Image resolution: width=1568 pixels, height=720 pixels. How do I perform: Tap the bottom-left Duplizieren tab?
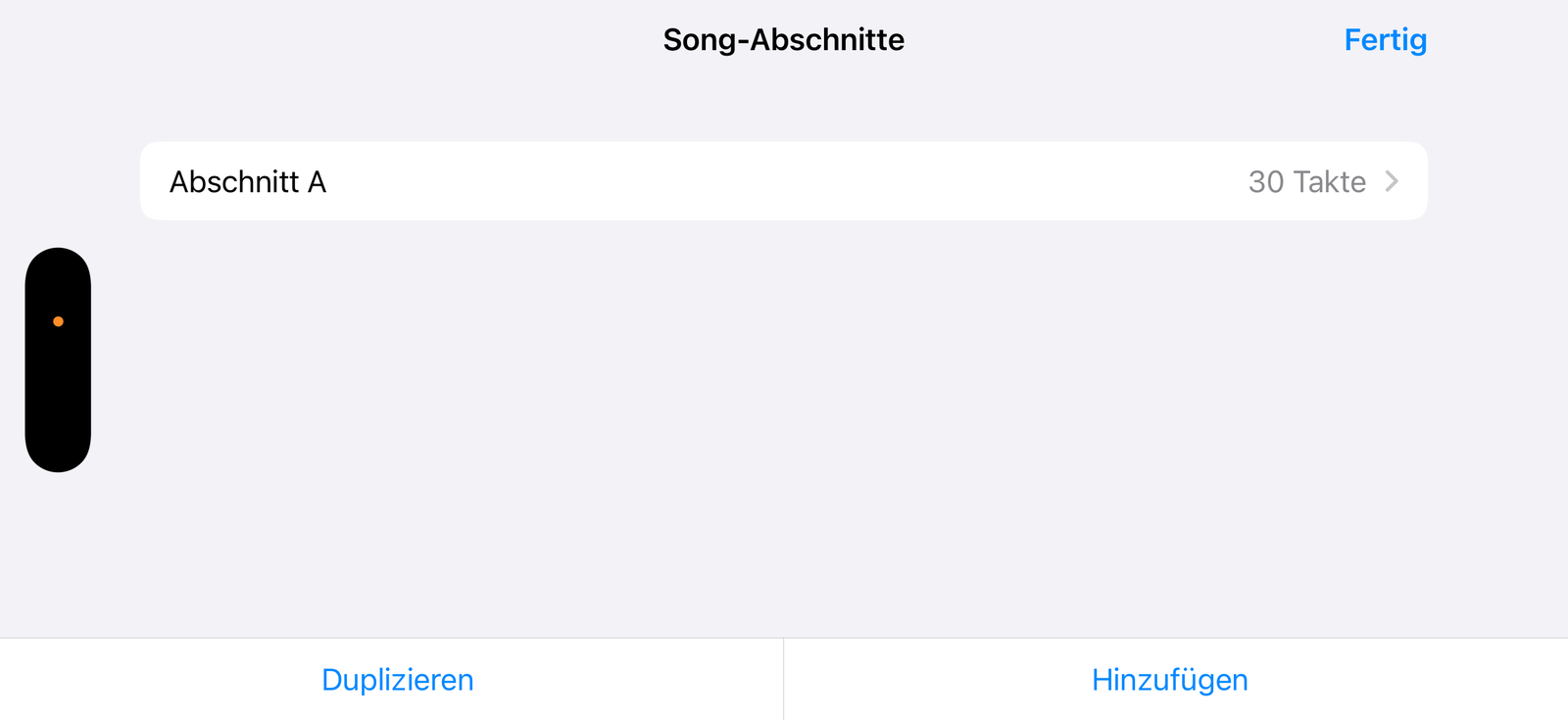point(397,680)
